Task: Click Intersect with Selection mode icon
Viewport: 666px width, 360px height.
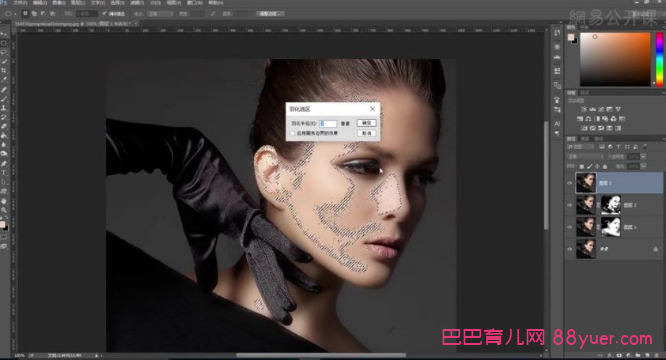Action: click(52, 14)
